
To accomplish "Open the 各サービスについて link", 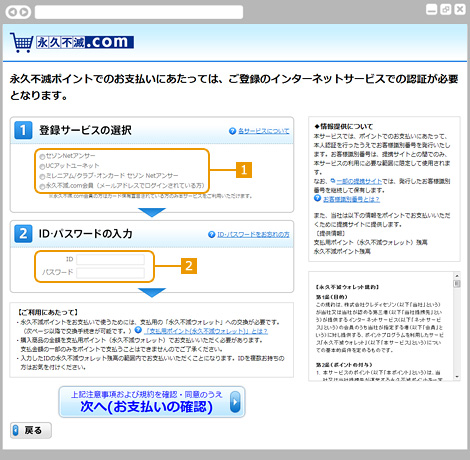I will click(264, 131).
